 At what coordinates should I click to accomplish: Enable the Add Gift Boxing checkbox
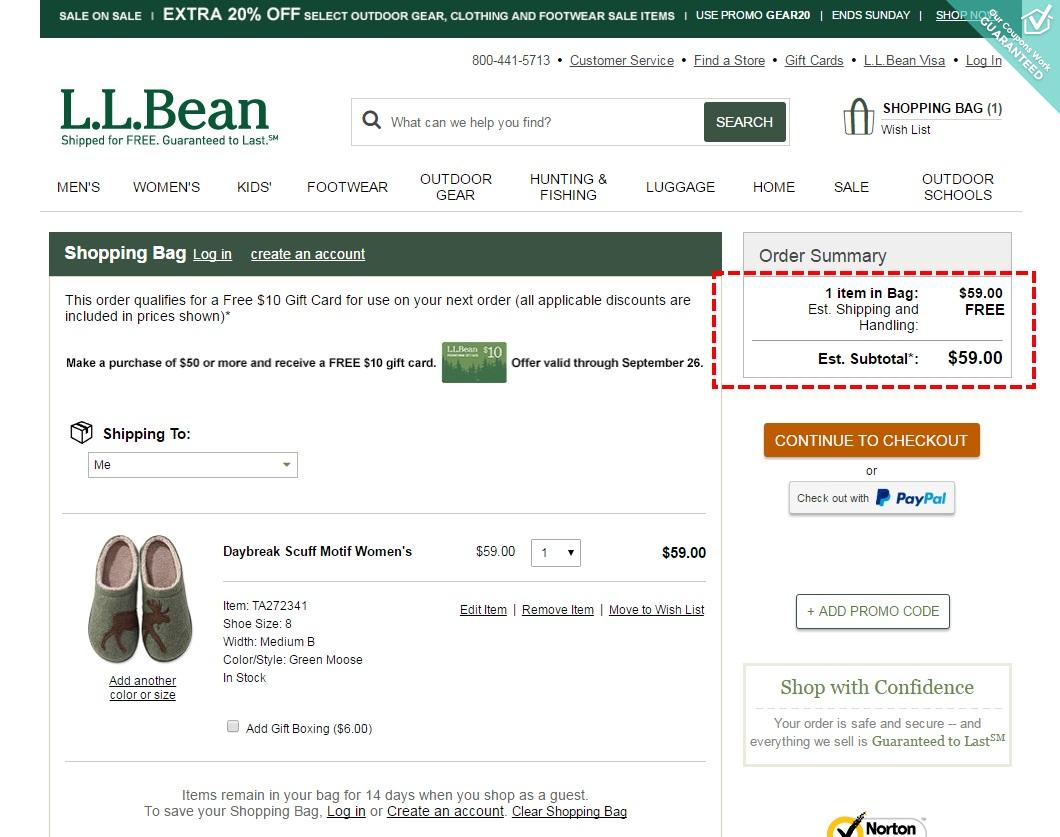click(233, 727)
